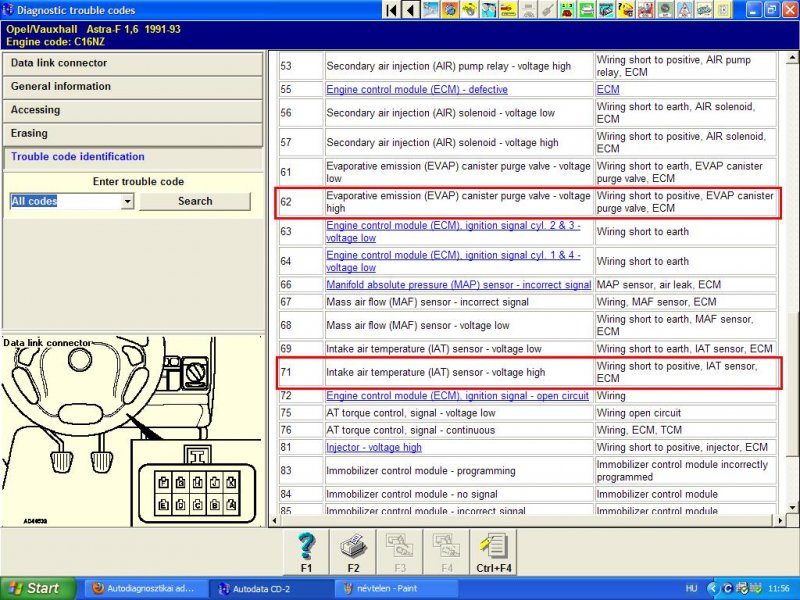Open the ignition signal cyl. 1 & 4 voltage low link
Image resolution: width=800 pixels, height=600 pixels.
click(453, 261)
